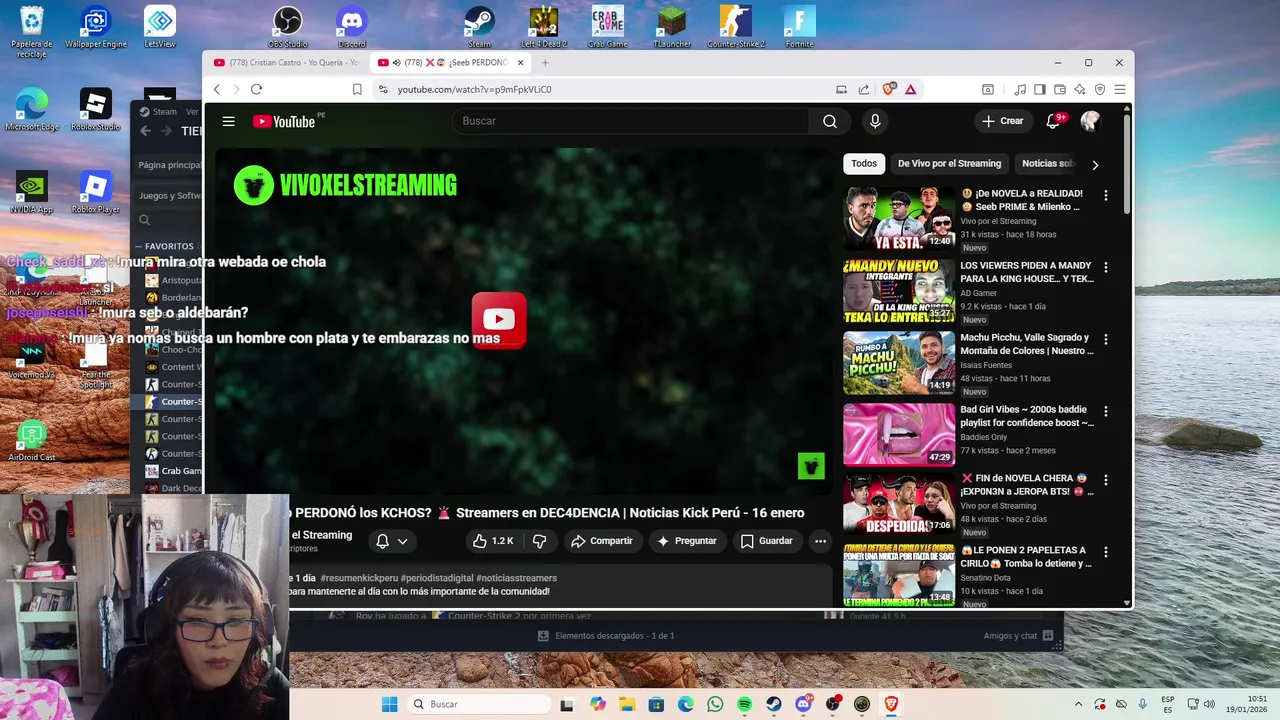The image size is (1280, 720).
Task: Select the Noticias filter chip
Action: coord(1047,164)
